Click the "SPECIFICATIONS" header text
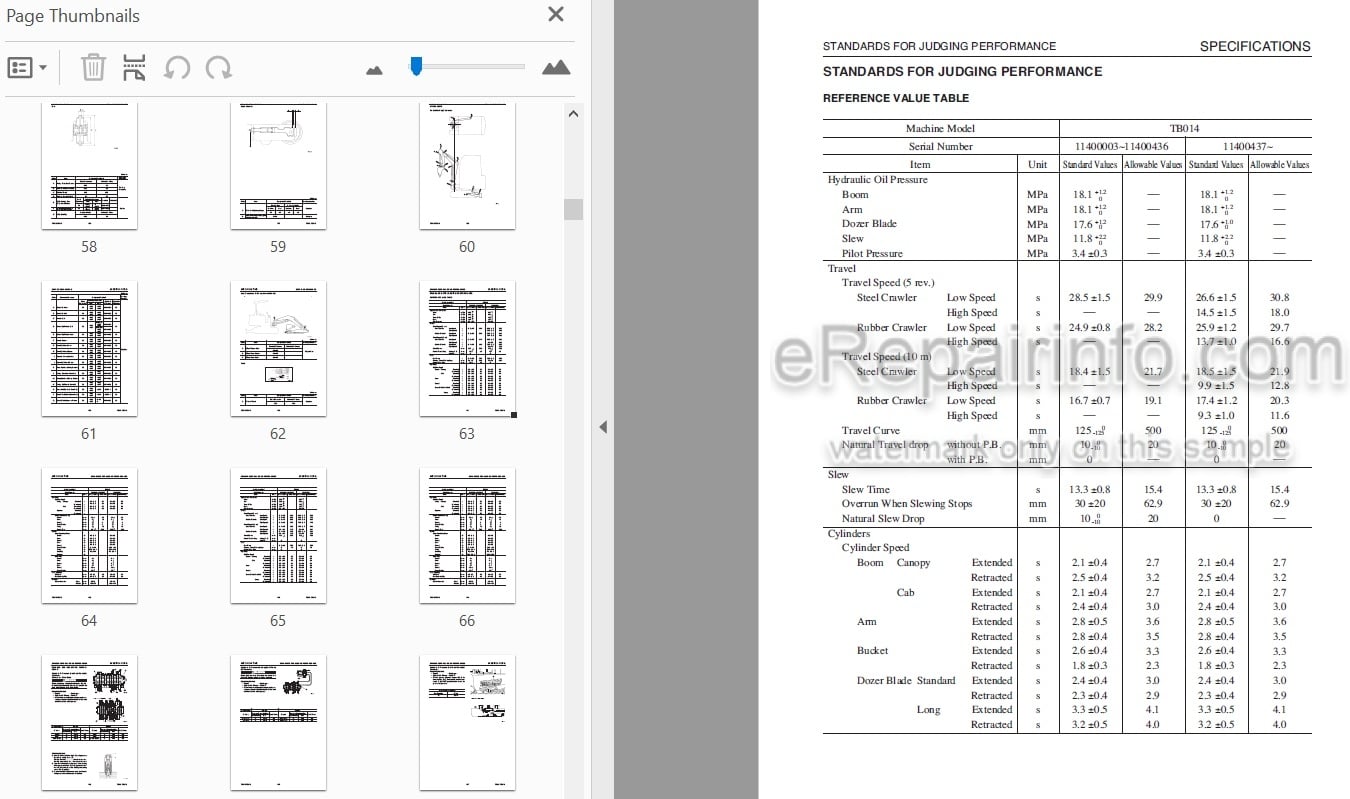The height and width of the screenshot is (799, 1350). click(x=1255, y=46)
